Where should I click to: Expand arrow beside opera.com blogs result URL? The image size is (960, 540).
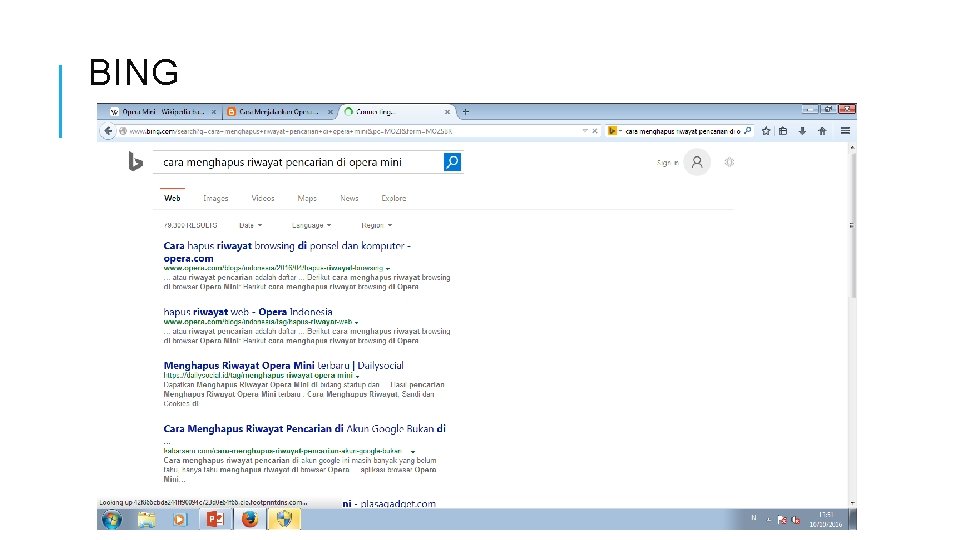[x=388, y=269]
